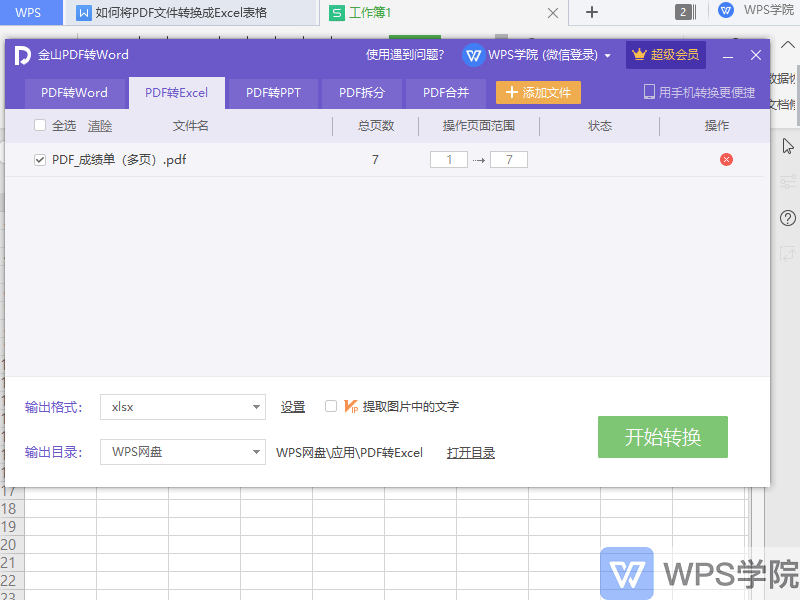
Task: Click the WPS学院 account avatar icon
Action: tap(473, 55)
